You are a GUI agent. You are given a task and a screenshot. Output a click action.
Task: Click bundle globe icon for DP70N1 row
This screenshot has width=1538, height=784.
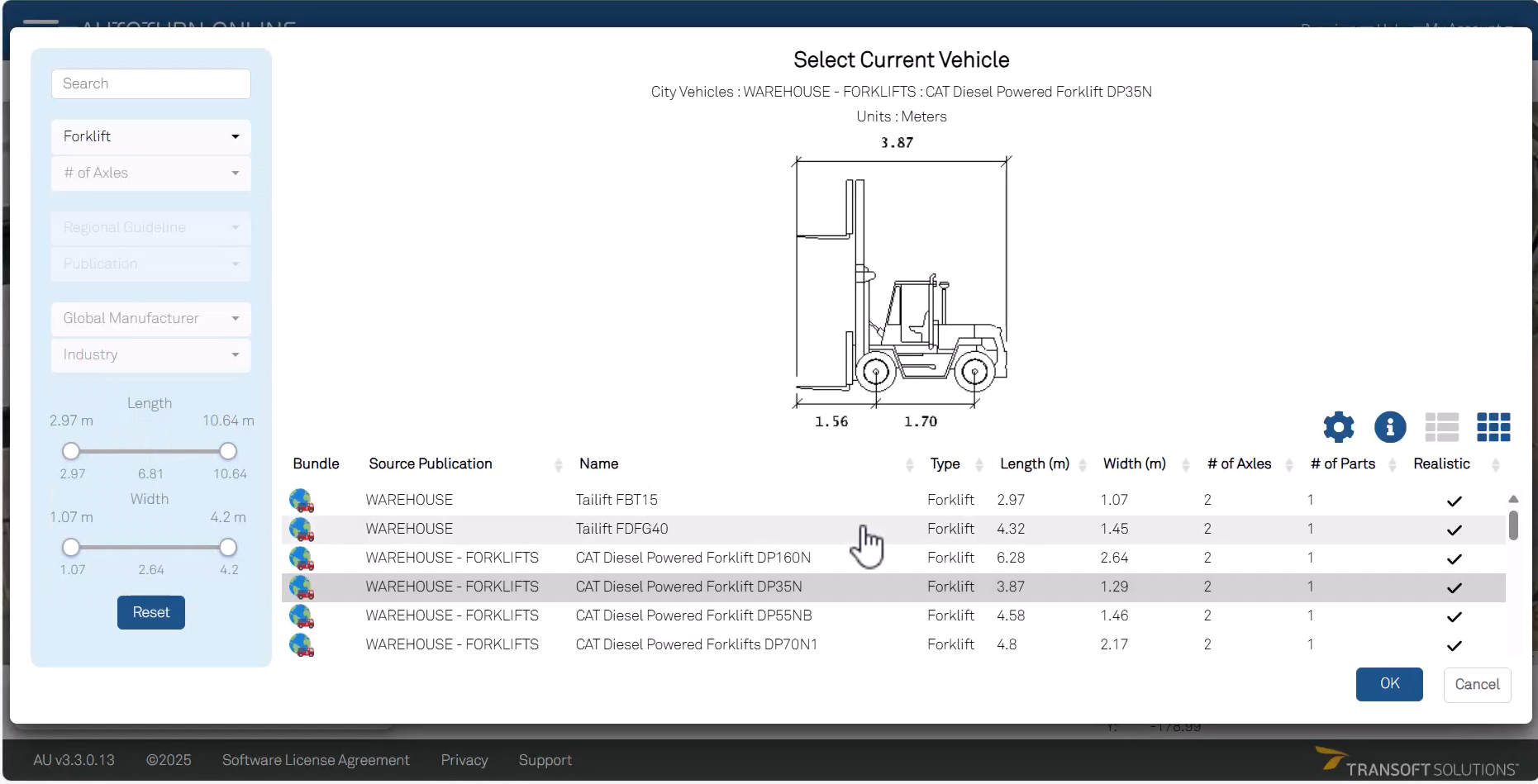(302, 645)
